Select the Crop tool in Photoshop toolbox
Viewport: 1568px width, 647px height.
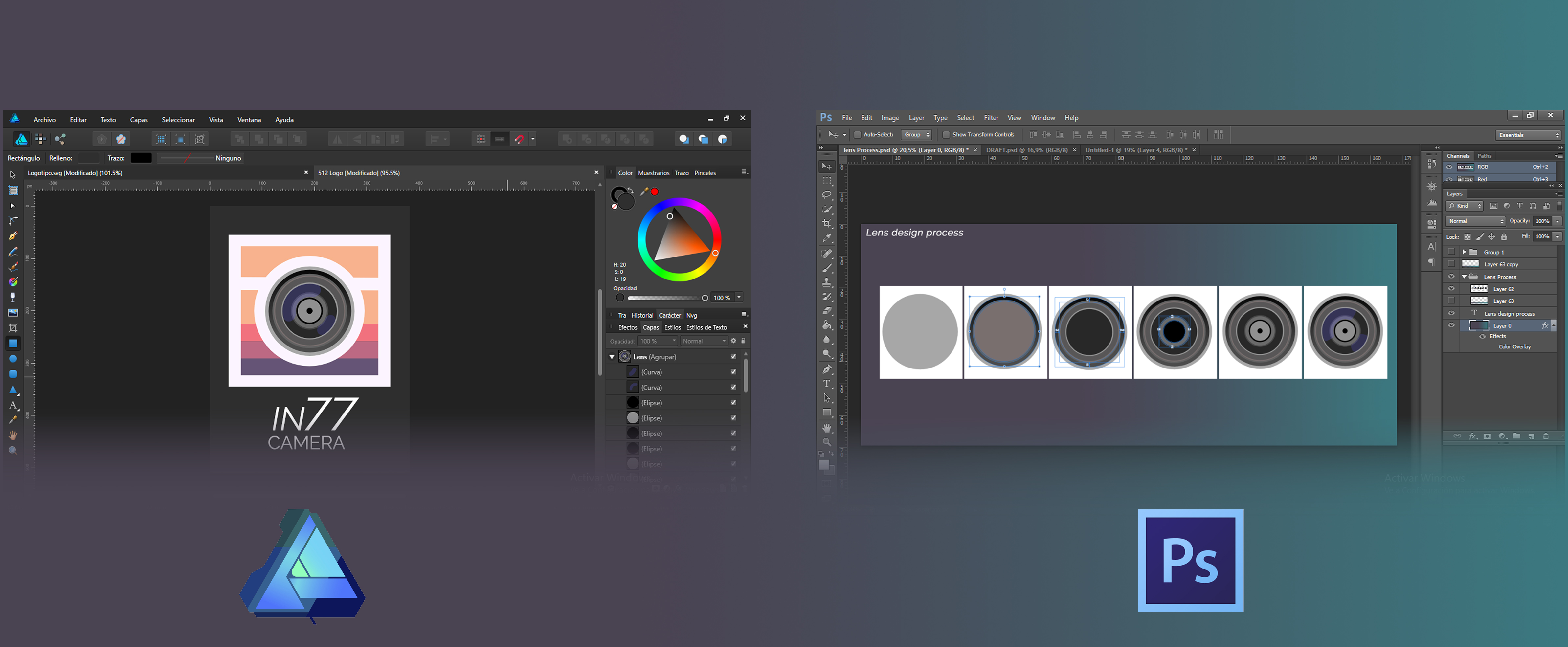[827, 224]
